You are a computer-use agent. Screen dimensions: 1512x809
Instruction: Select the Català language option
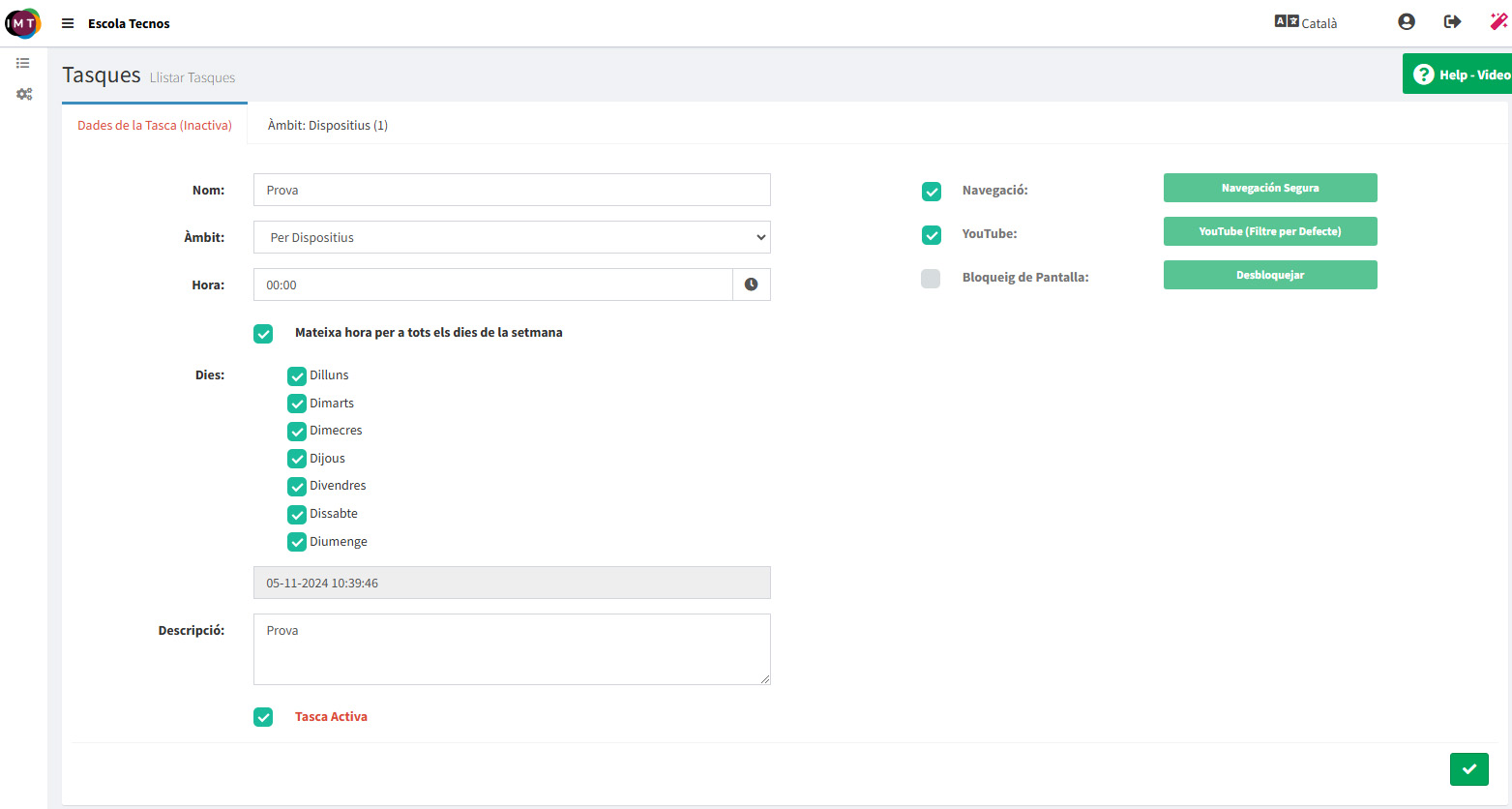tap(1319, 23)
